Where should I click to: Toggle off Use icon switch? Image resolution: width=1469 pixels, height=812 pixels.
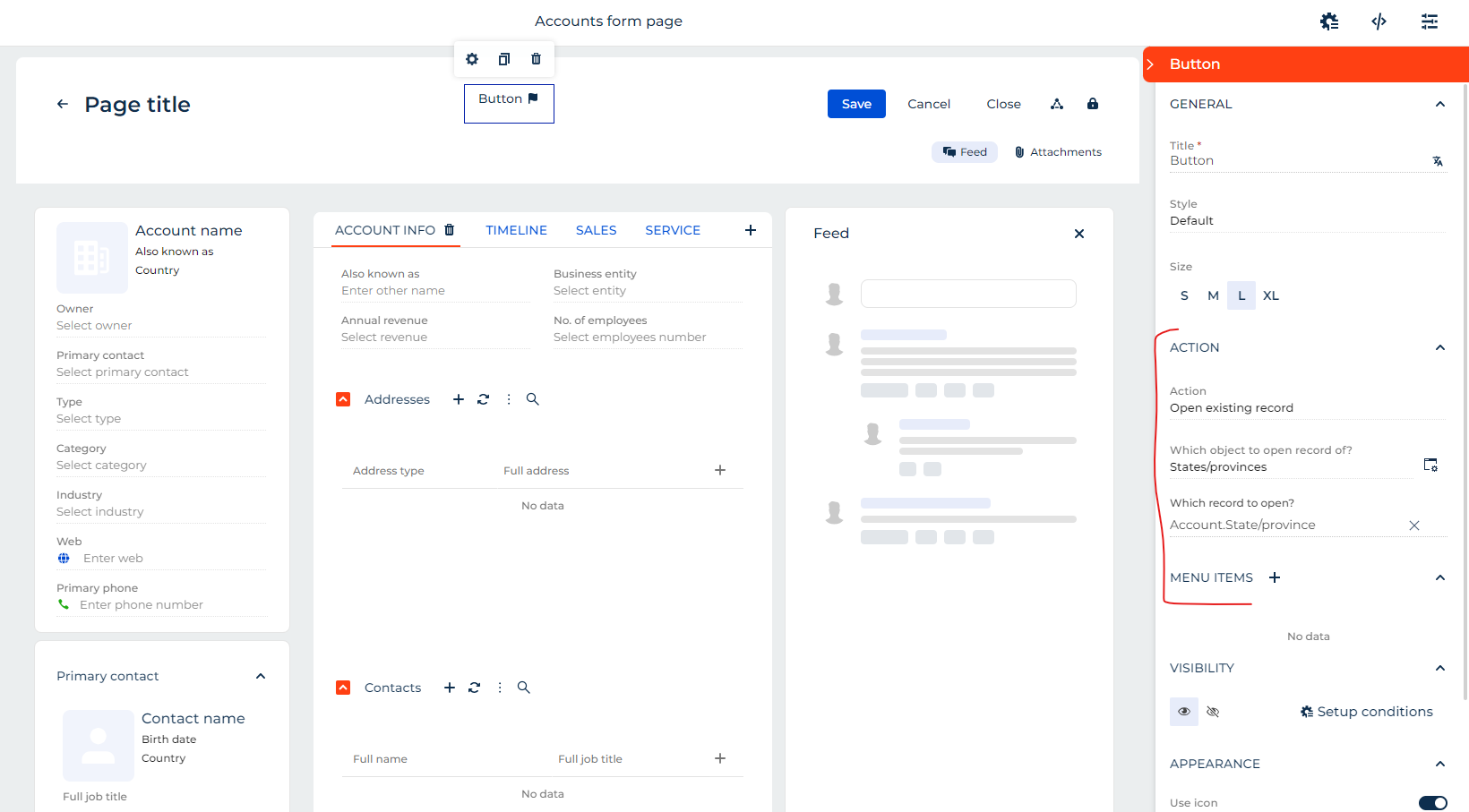pyautogui.click(x=1433, y=803)
